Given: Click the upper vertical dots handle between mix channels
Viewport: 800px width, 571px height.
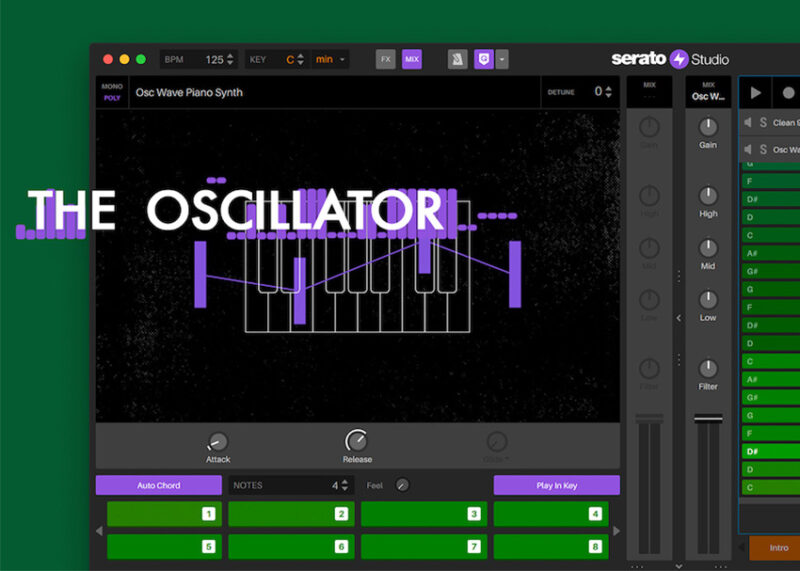Looking at the screenshot, I should 679,276.
